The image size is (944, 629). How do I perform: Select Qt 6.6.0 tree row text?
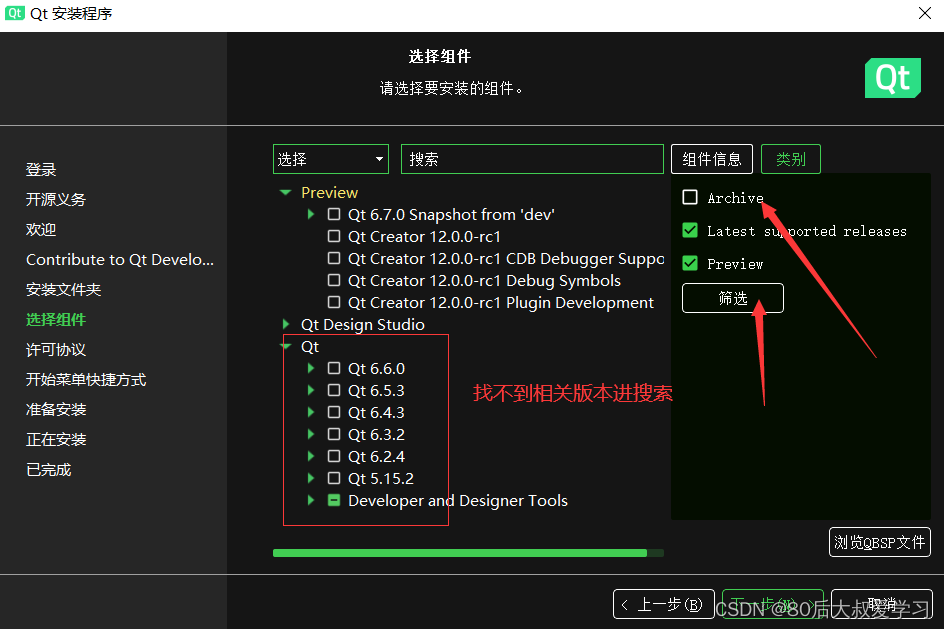[x=376, y=368]
